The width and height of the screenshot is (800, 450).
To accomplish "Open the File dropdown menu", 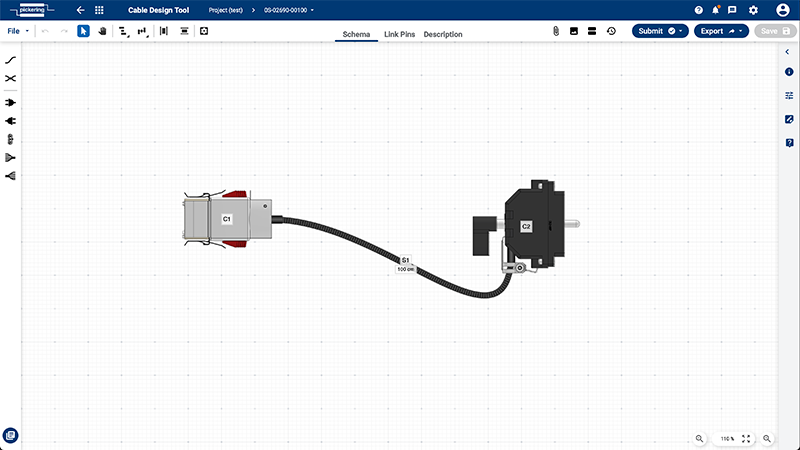I will (18, 31).
